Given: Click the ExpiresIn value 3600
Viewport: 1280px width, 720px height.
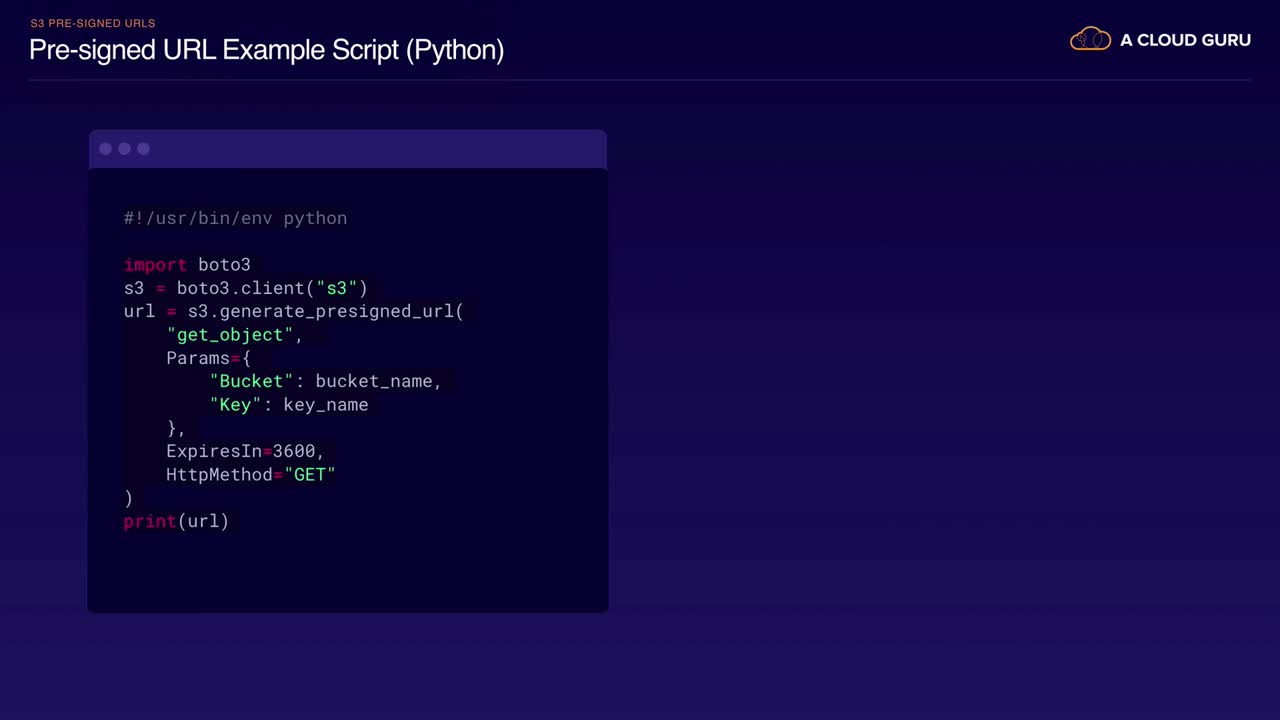Looking at the screenshot, I should pyautogui.click(x=294, y=451).
